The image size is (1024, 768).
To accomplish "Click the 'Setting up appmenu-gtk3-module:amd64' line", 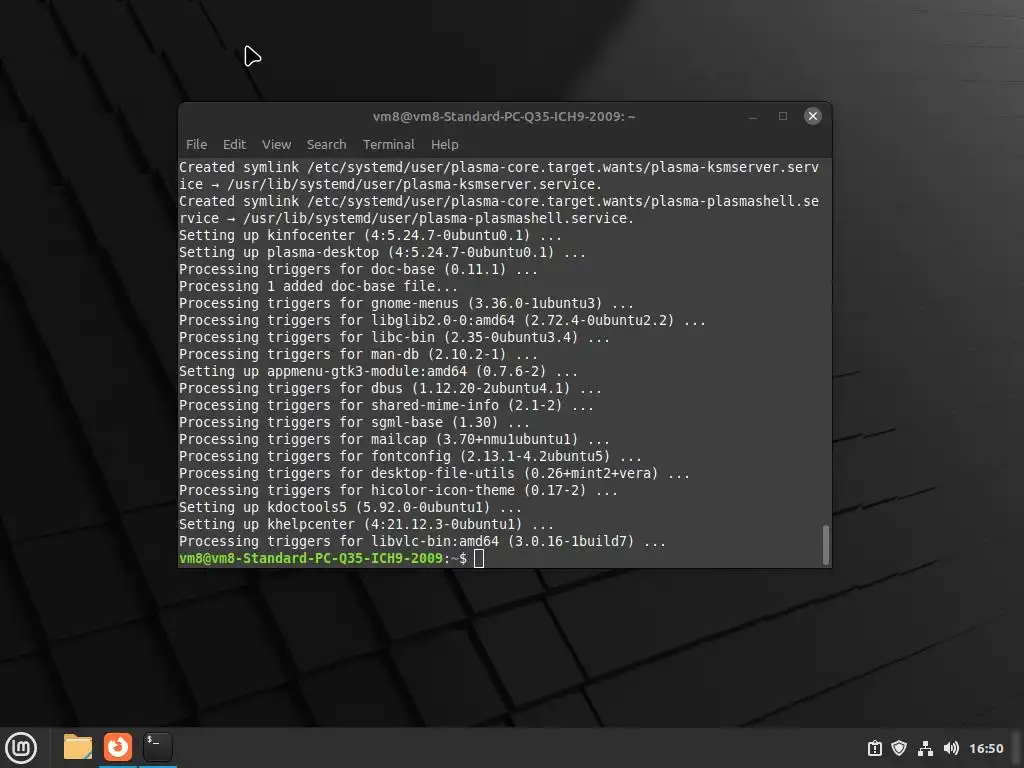I will (378, 371).
